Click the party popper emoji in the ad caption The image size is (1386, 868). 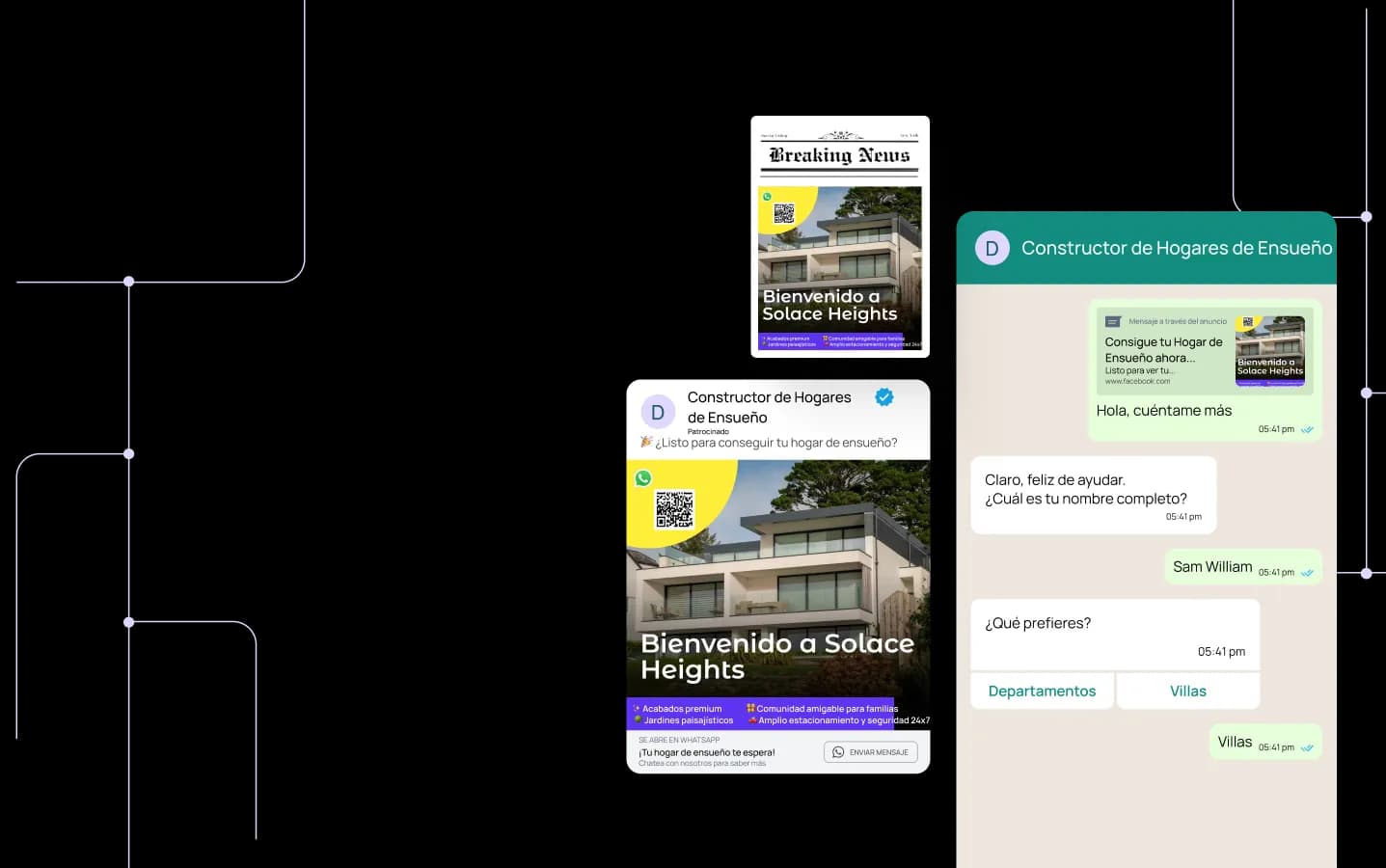(x=646, y=443)
